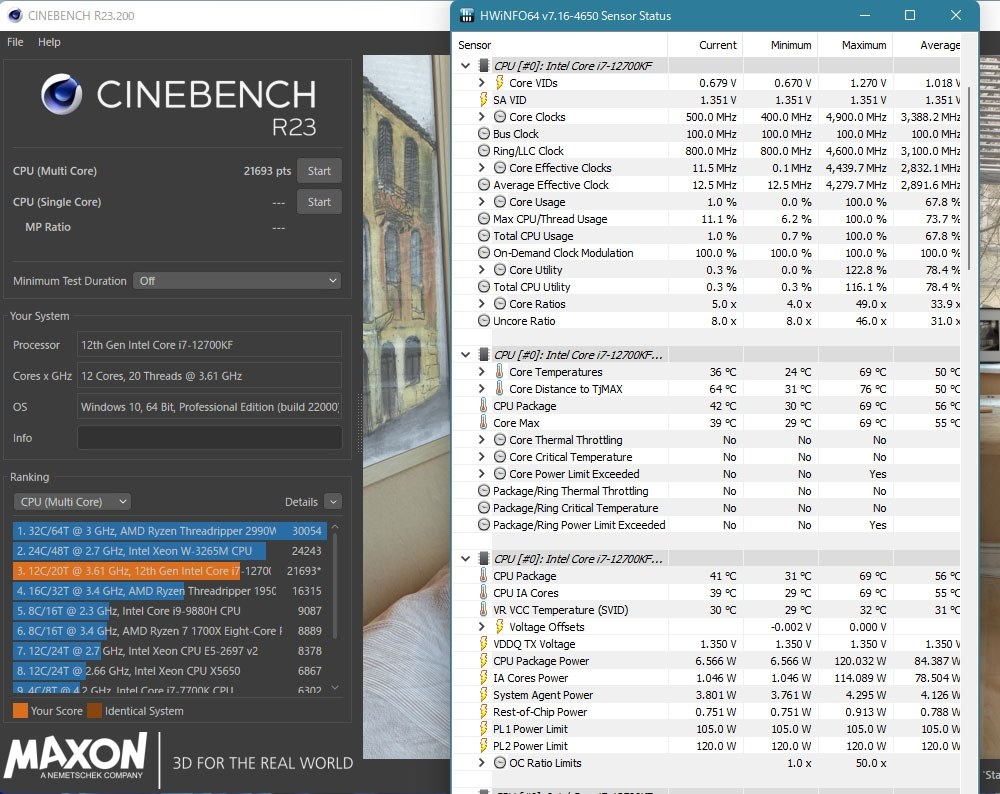Expand the Voltage Offsets row

(482, 627)
